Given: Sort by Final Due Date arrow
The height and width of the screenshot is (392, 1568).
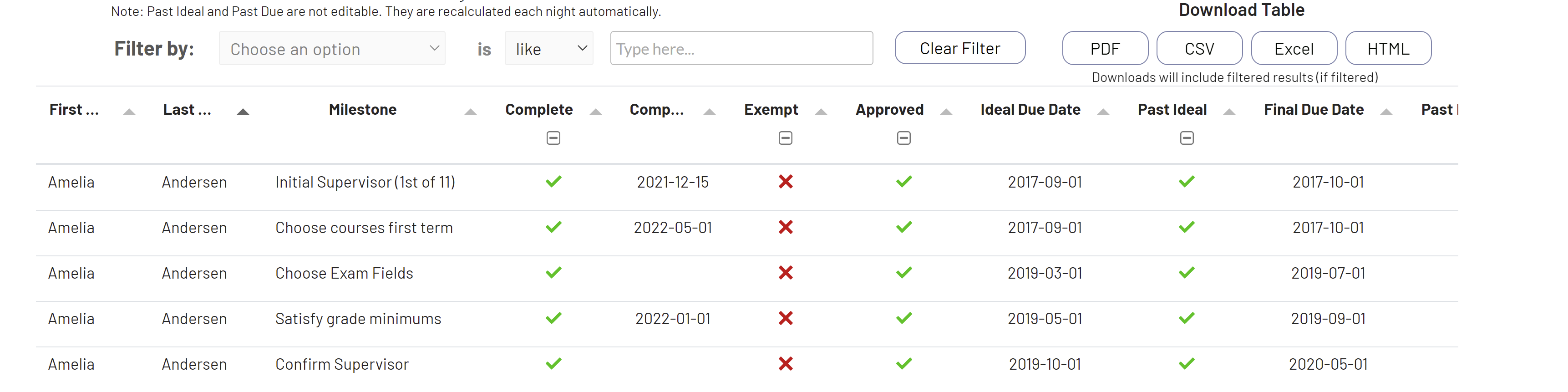Looking at the screenshot, I should (1386, 112).
